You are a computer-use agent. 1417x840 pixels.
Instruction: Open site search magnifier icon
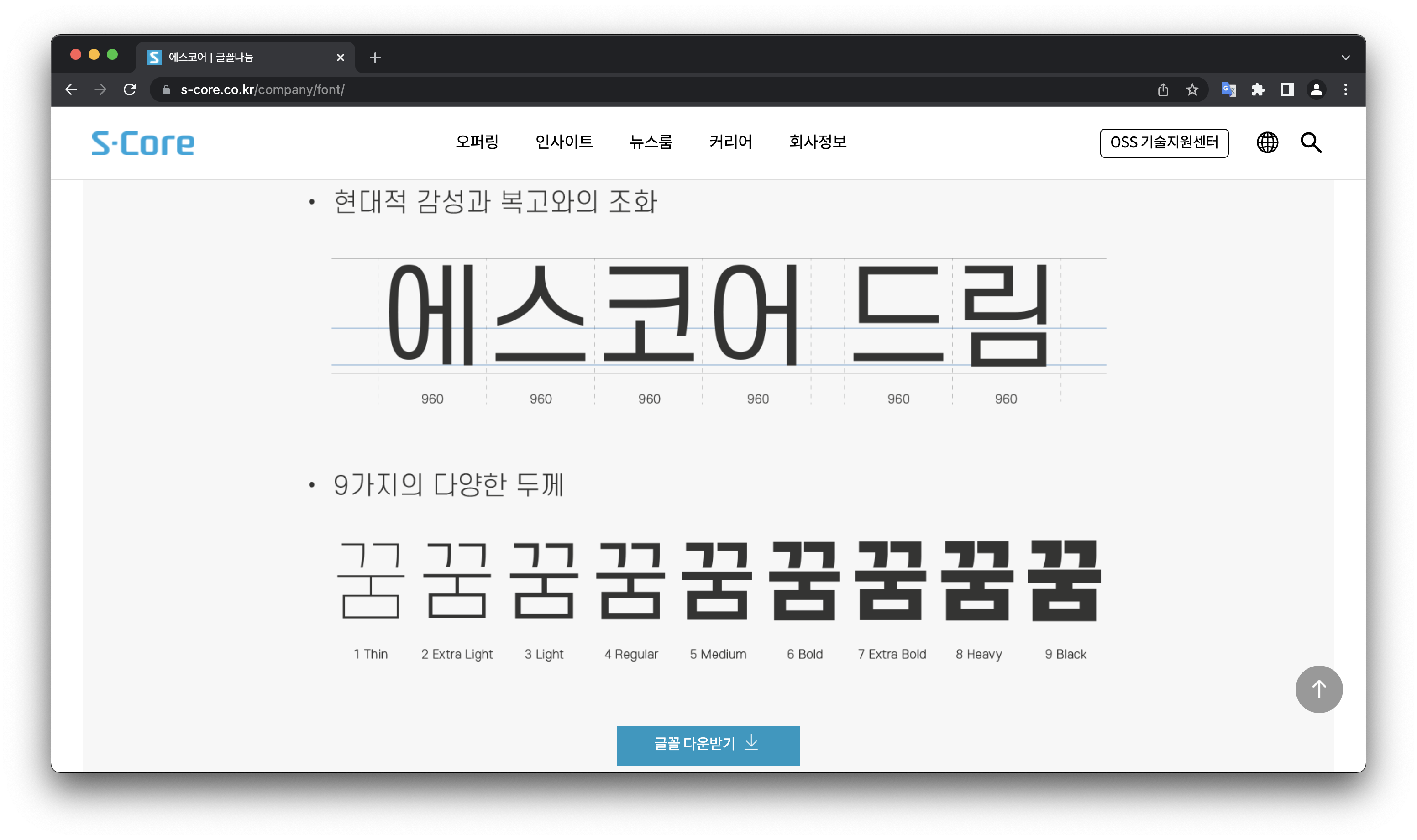(x=1311, y=142)
